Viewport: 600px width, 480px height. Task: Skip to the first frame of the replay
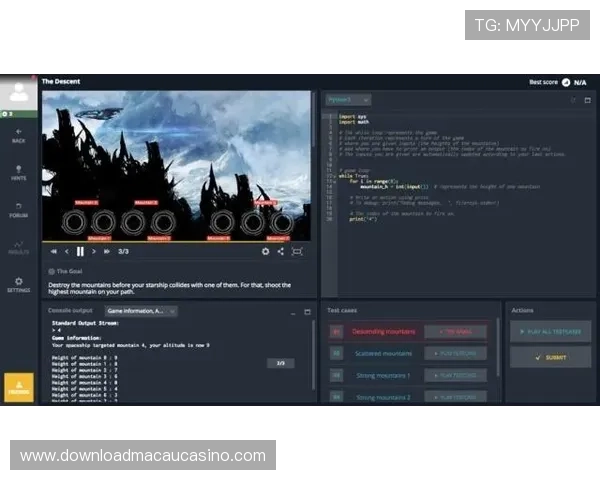[x=54, y=252]
